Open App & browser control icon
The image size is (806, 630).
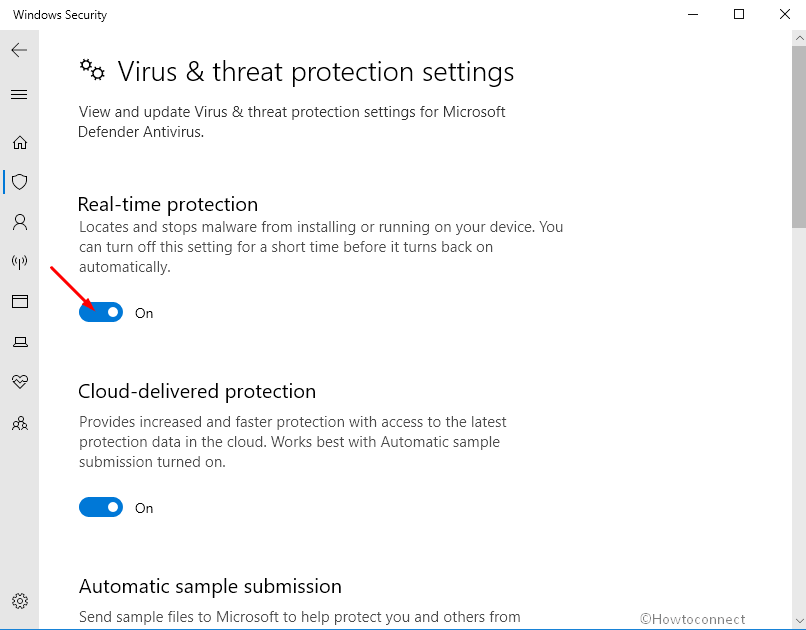(x=20, y=301)
